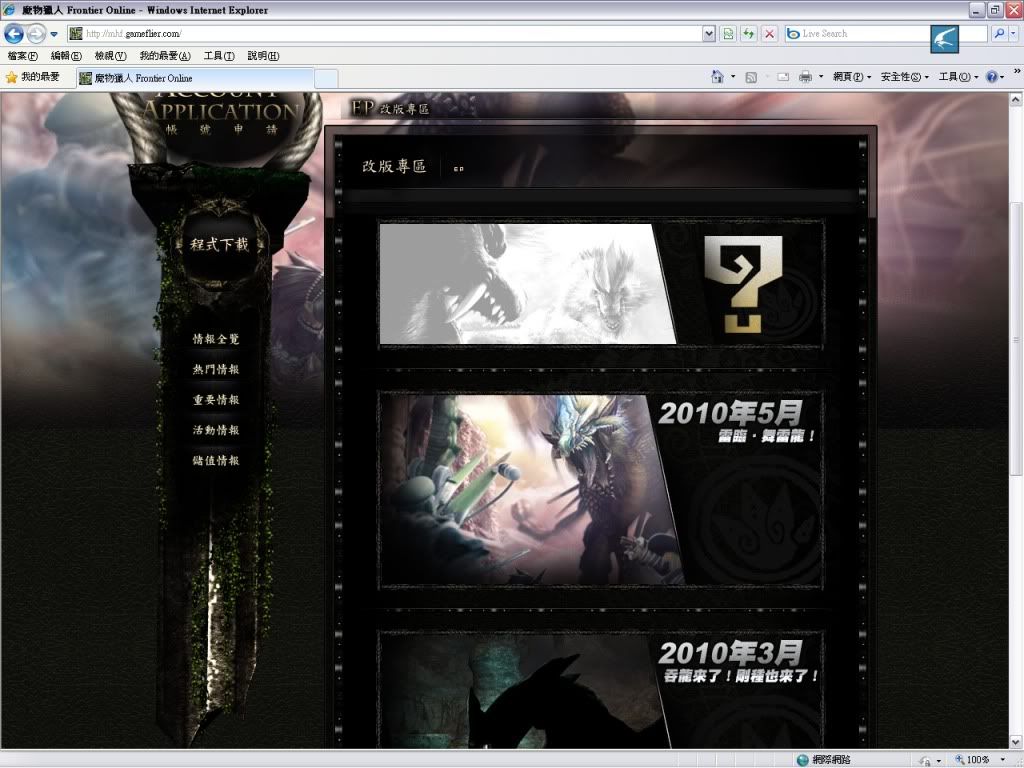Open the 網頁(P) command bar dropdown

point(852,77)
